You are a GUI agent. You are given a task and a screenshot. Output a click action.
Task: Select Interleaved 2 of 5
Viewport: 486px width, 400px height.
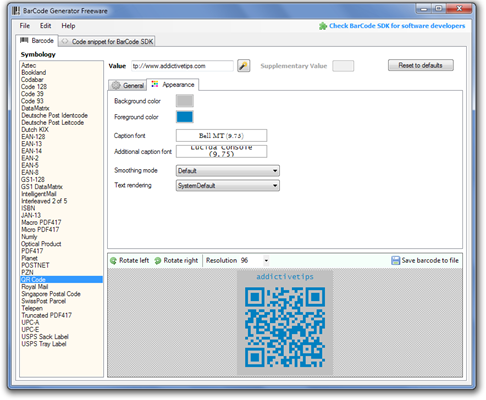pos(44,201)
